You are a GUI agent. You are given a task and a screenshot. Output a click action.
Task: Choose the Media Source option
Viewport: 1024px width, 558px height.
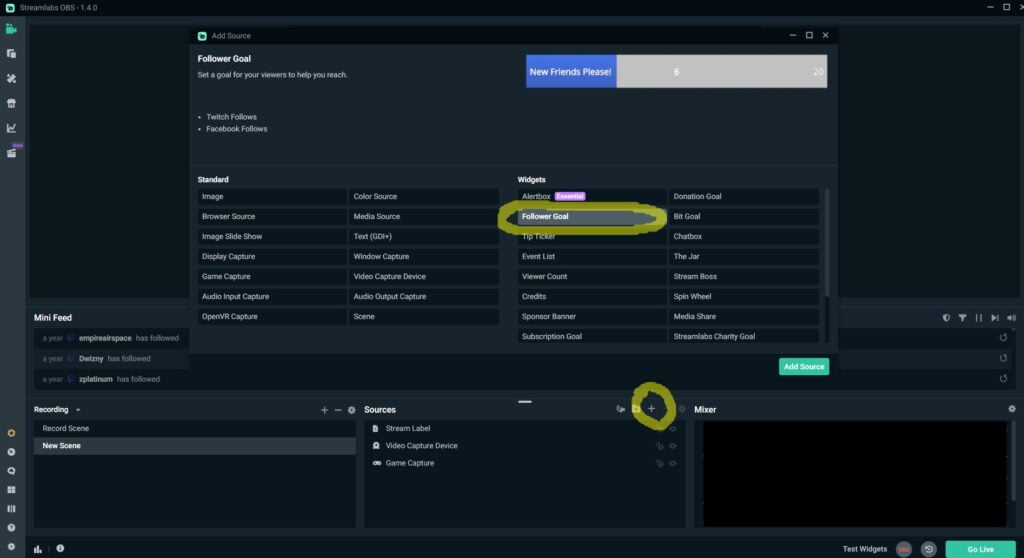424,216
